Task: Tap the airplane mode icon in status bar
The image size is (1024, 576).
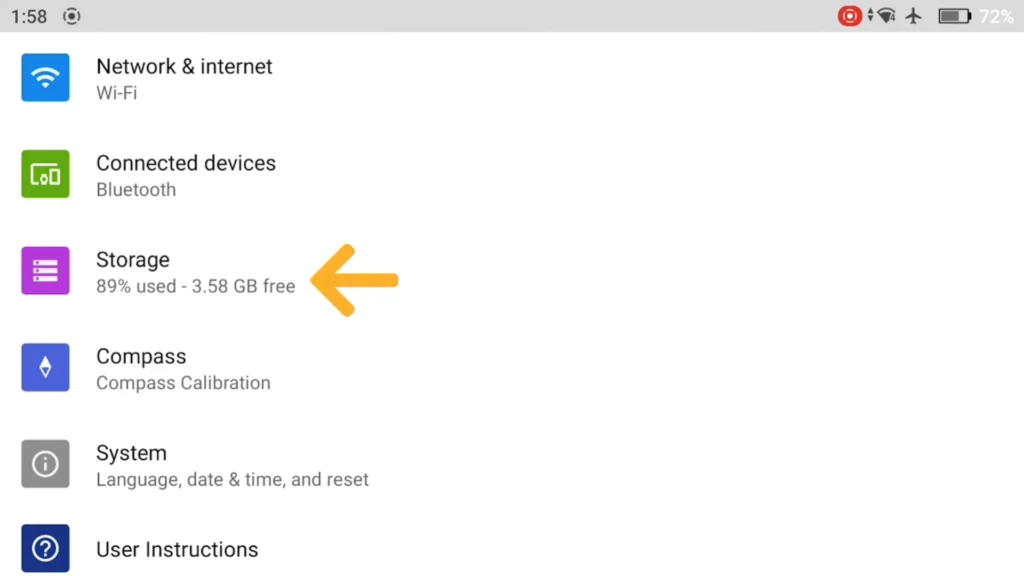Action: pos(914,16)
